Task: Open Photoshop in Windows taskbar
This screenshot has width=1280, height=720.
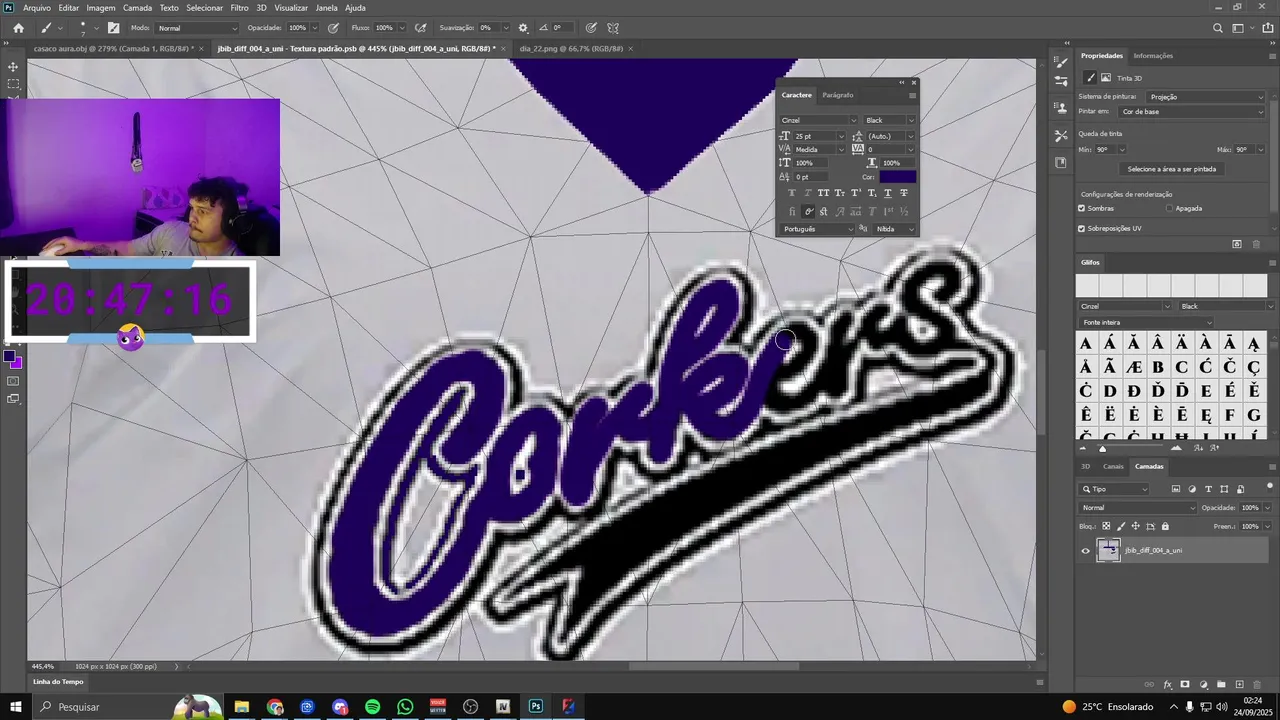Action: pos(536,706)
